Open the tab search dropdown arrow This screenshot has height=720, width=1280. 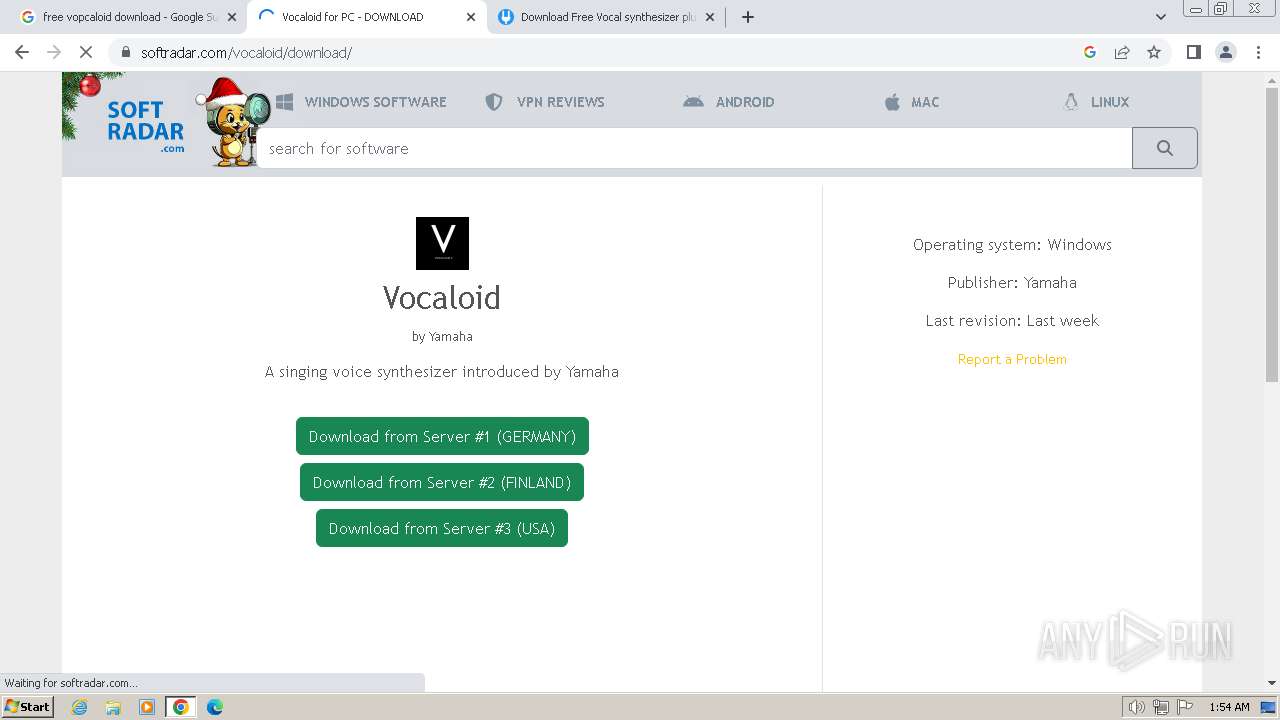[1160, 17]
